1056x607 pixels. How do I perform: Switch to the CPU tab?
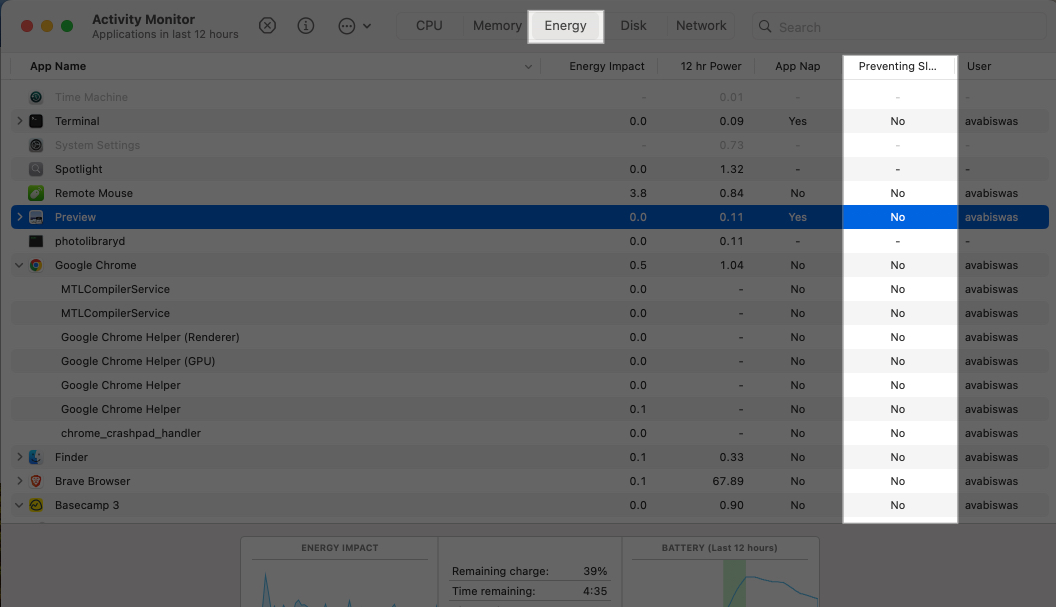pos(429,26)
